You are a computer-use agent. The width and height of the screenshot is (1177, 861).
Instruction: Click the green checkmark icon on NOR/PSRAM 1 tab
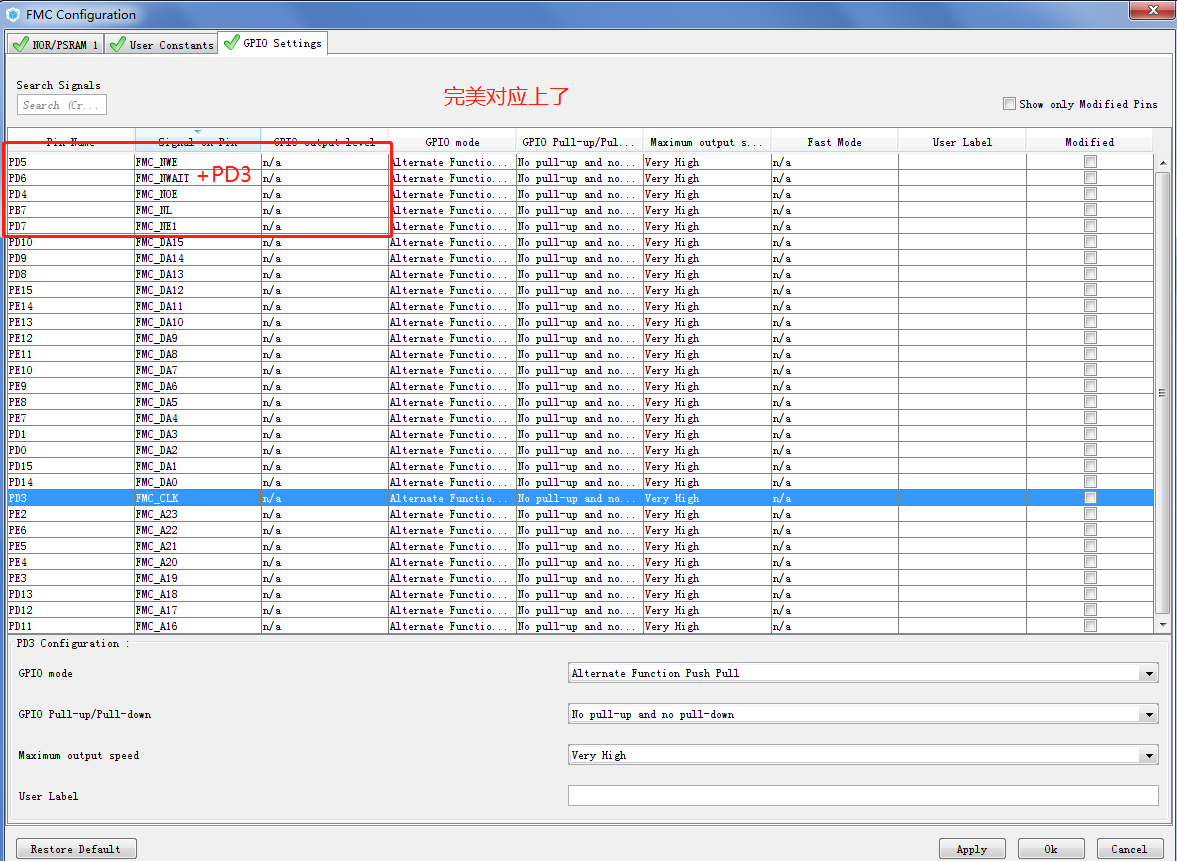pos(20,43)
